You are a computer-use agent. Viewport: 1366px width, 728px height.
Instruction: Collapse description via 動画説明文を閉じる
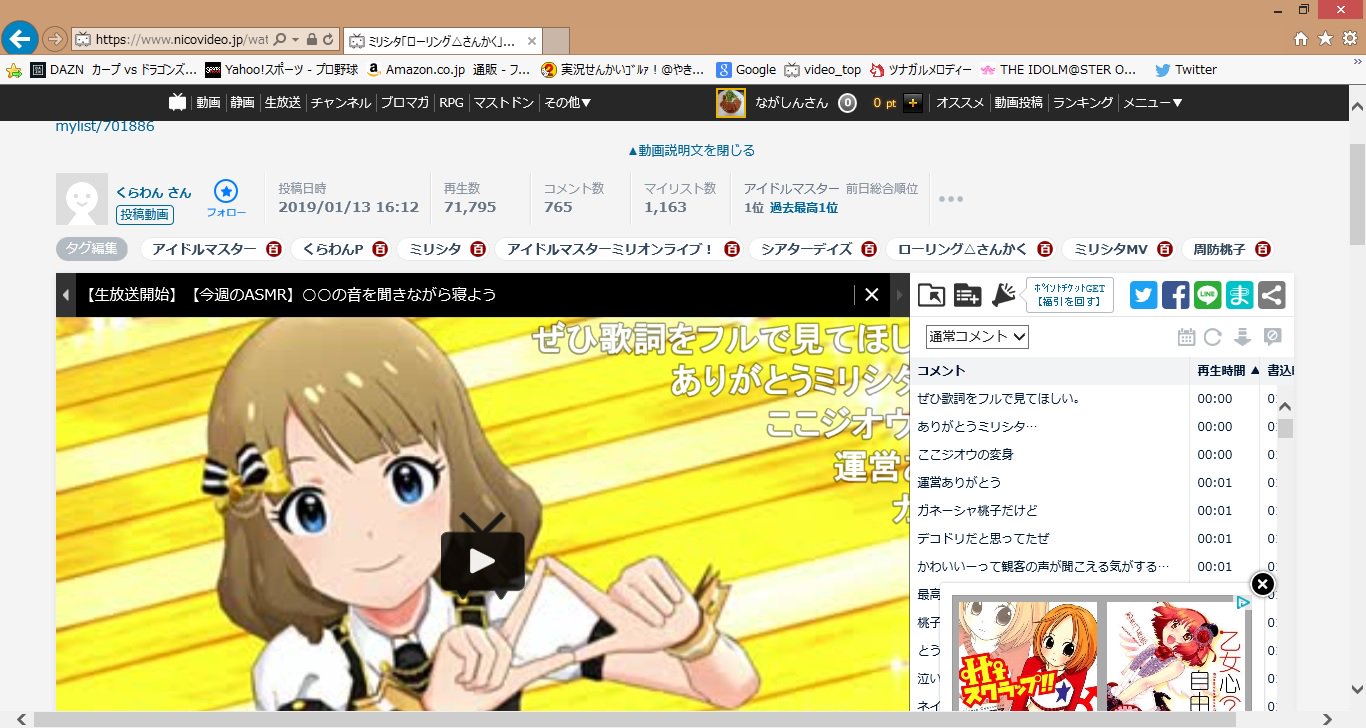pos(691,150)
